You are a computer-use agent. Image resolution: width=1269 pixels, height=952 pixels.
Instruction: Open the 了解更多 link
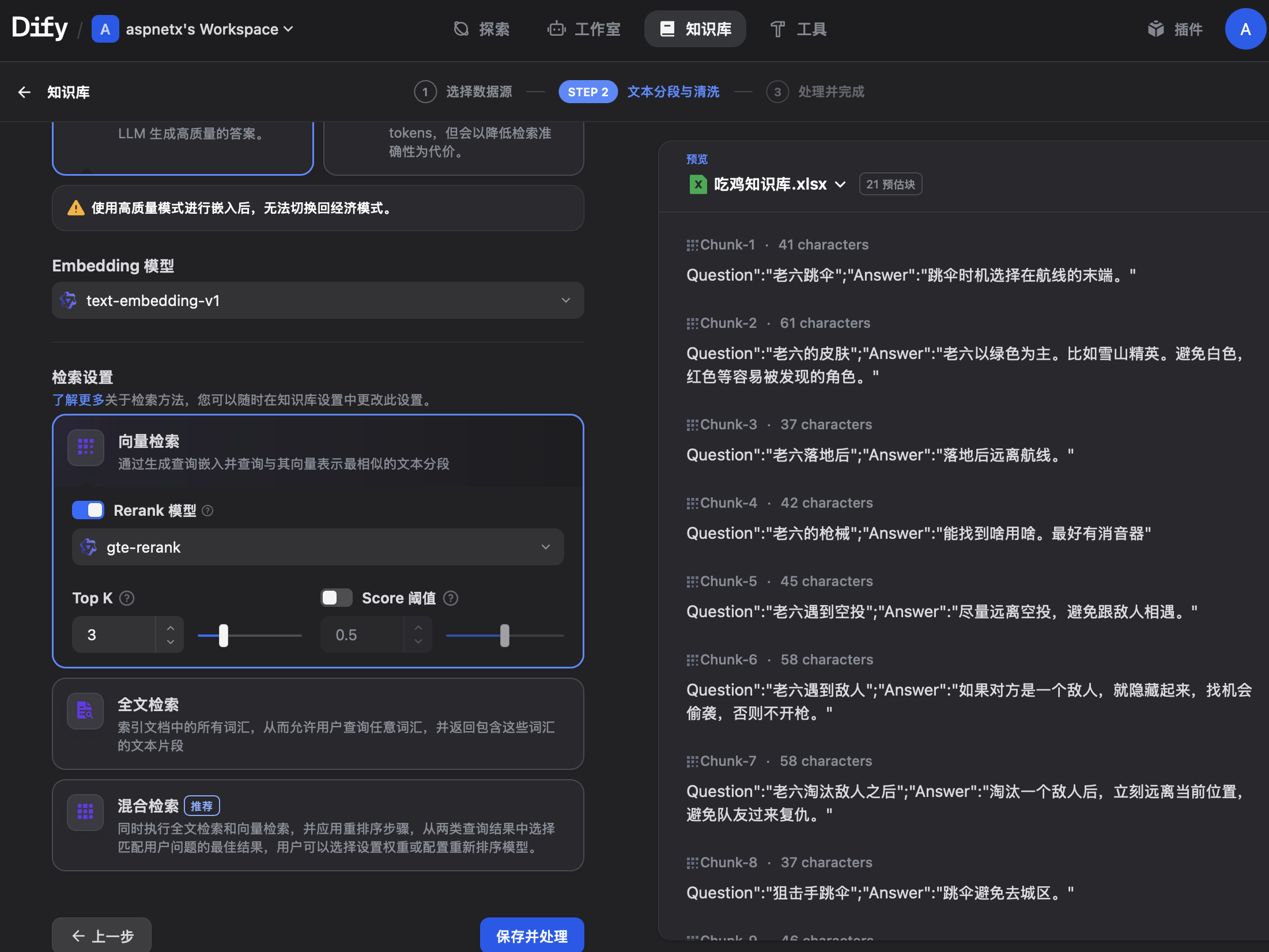coord(78,400)
